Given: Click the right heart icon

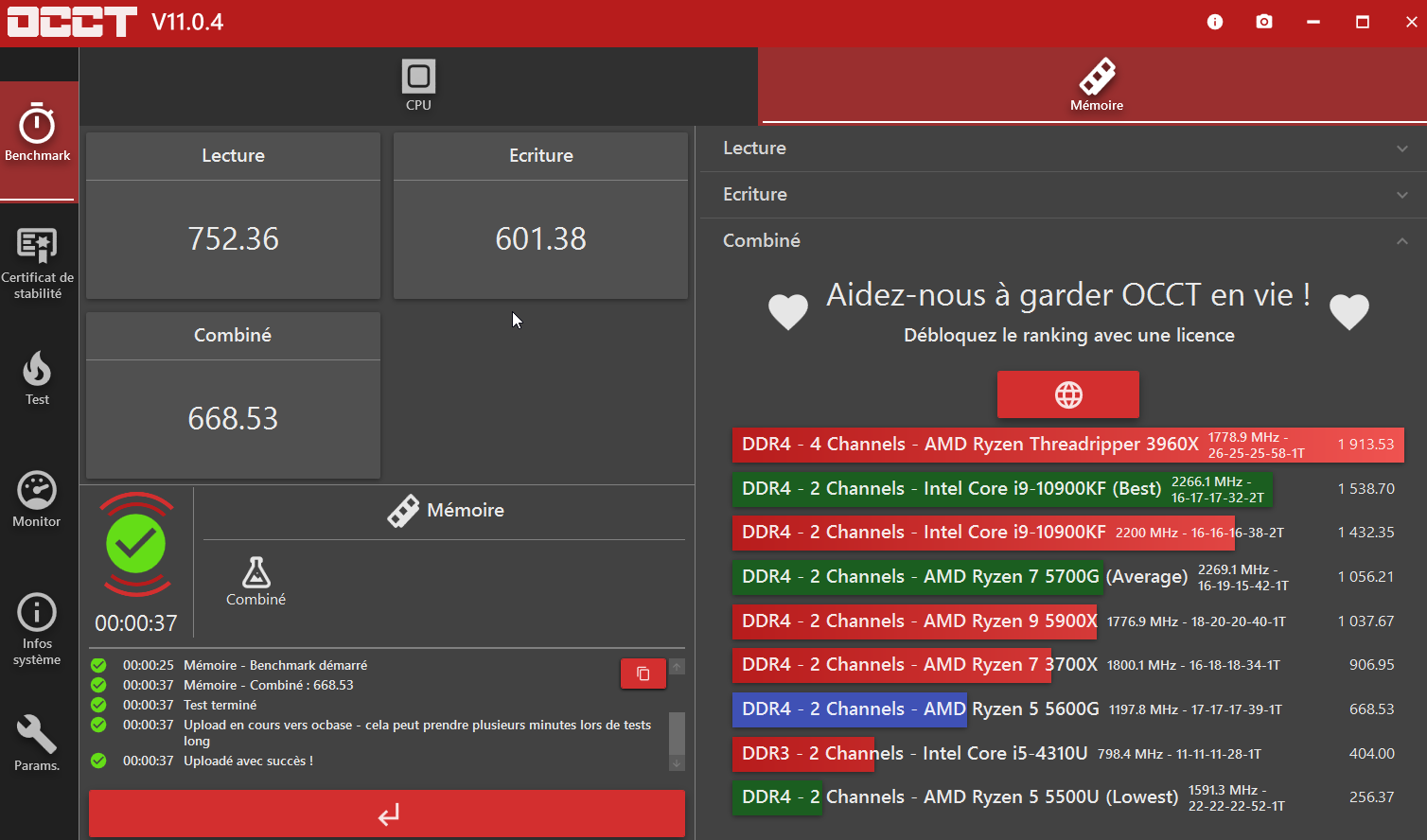Looking at the screenshot, I should click(x=1349, y=312).
